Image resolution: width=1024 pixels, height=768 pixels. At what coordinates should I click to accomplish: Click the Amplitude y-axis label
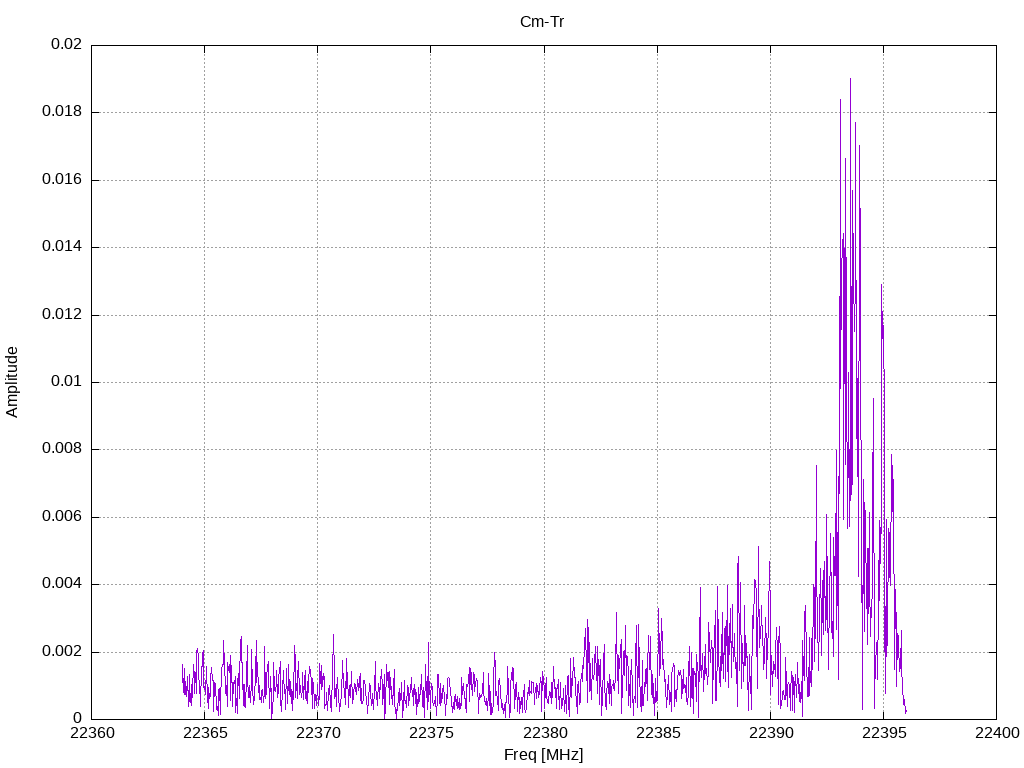13,382
